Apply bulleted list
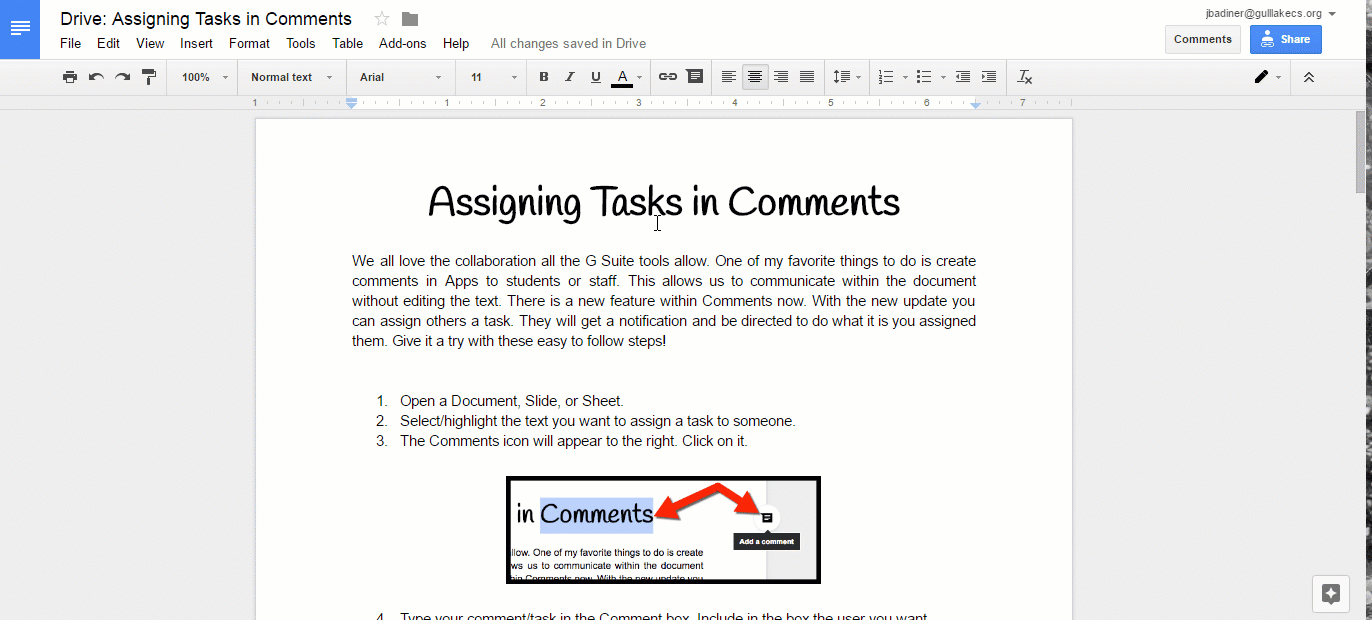Viewport: 1372px width, 620px height. coord(924,77)
